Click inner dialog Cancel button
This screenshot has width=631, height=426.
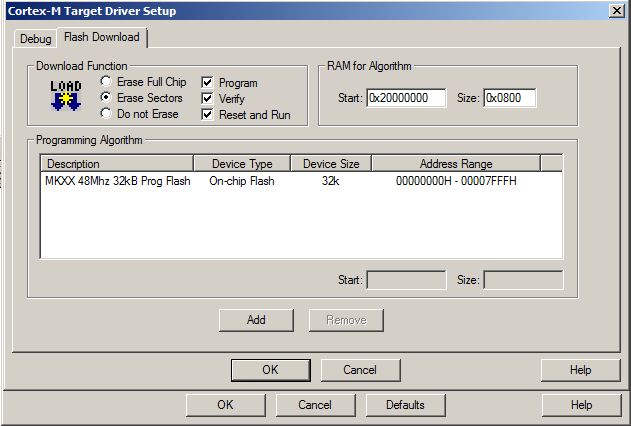(x=360, y=370)
